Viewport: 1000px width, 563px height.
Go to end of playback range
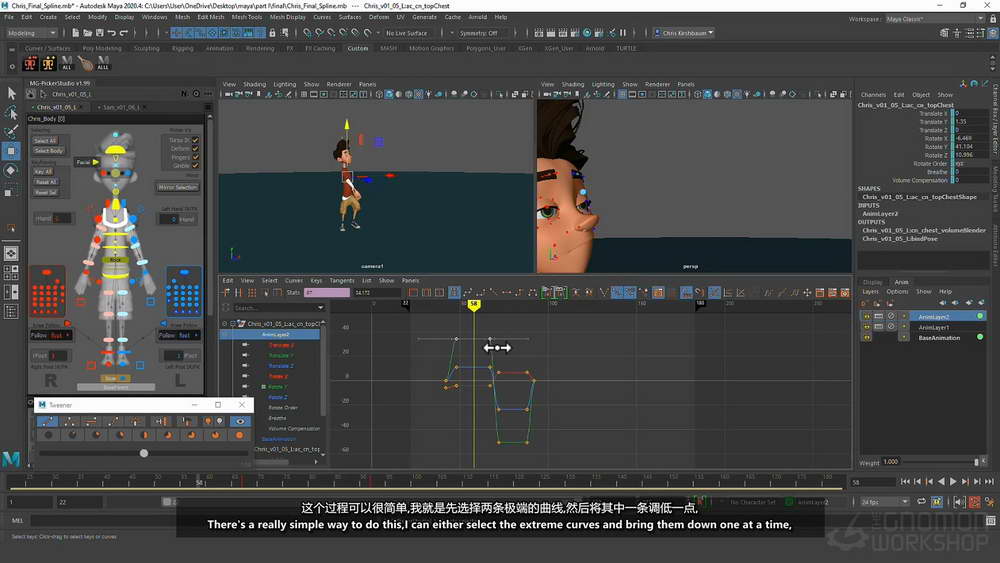(989, 482)
